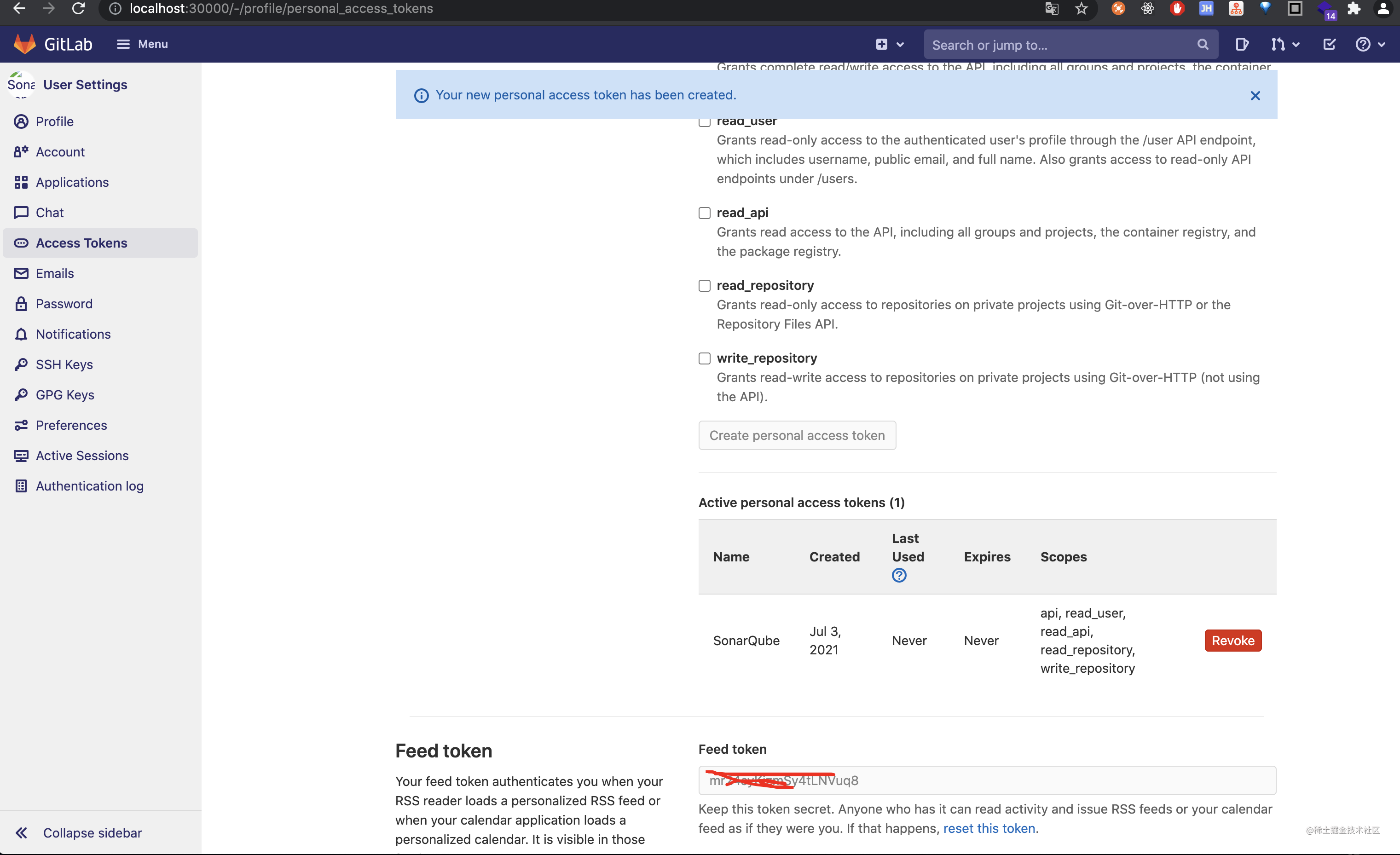This screenshot has width=1400, height=855.
Task: Enable the read_api scope checkbox
Action: [x=704, y=213]
